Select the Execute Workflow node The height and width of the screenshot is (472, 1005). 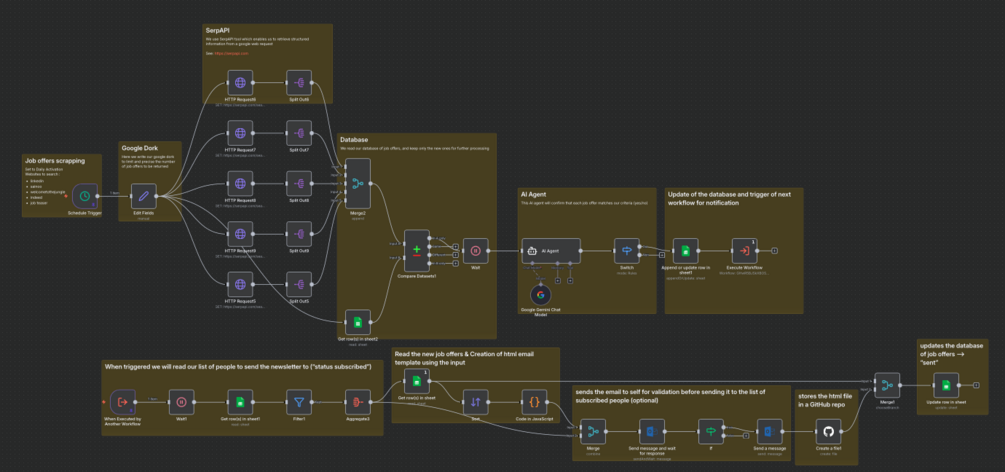click(745, 251)
